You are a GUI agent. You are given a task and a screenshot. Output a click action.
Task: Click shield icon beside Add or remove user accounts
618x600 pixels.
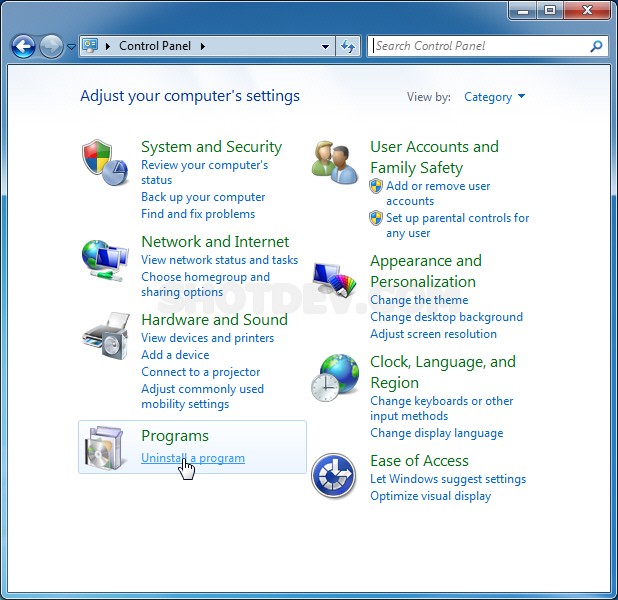[x=376, y=186]
